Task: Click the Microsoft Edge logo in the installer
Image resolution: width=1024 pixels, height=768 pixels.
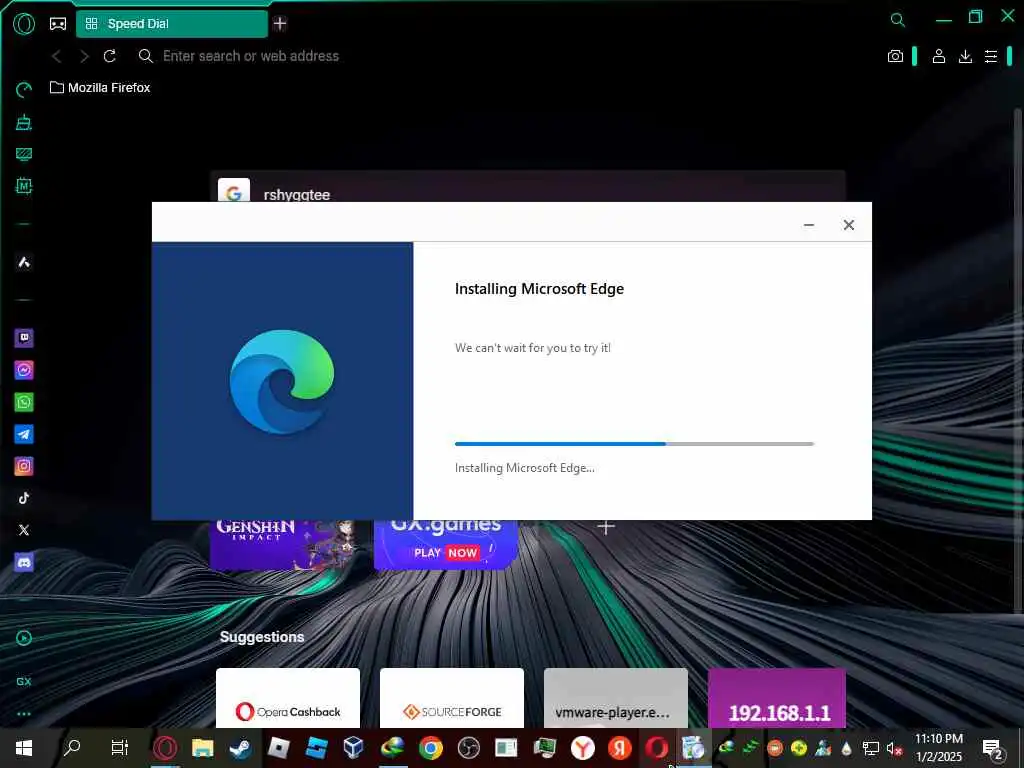Action: [282, 381]
